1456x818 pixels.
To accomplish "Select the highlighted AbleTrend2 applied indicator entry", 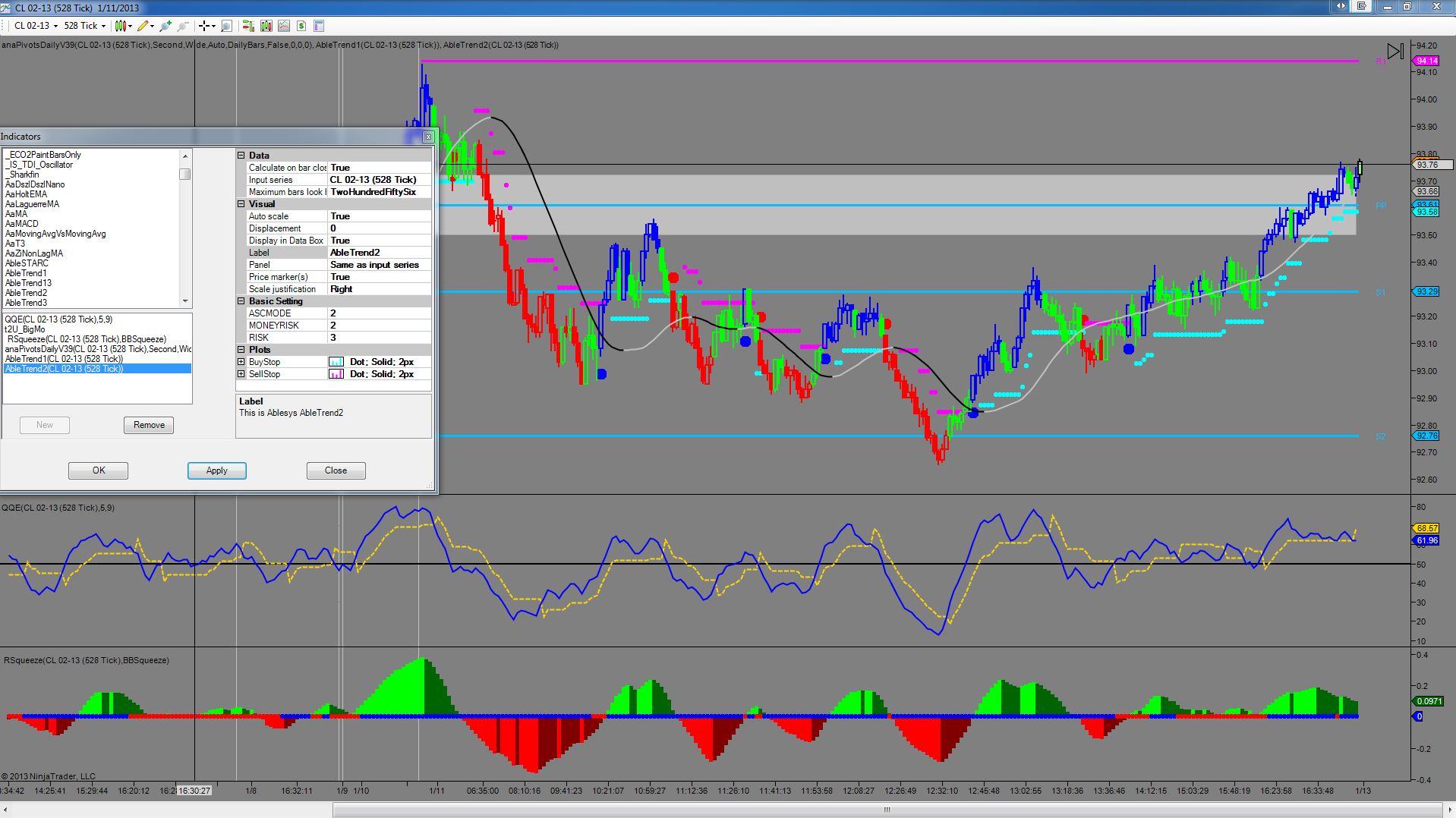I will [x=98, y=369].
